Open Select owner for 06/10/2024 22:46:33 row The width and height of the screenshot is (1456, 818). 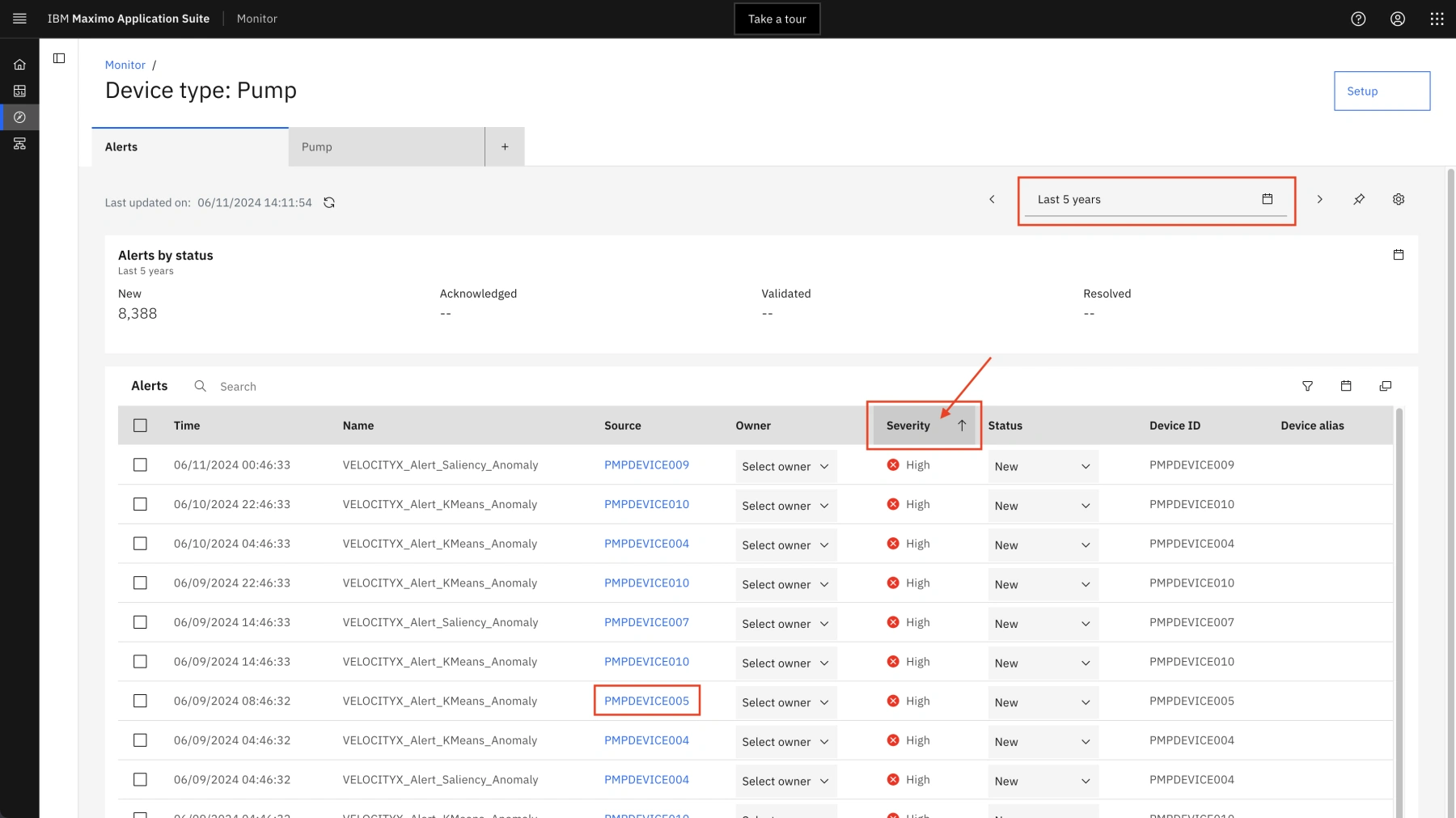click(x=785, y=506)
